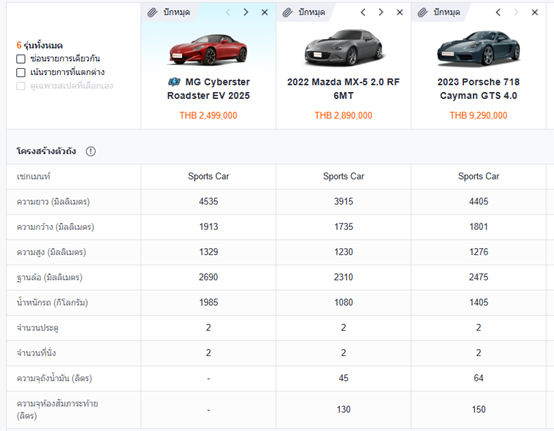This screenshot has width=554, height=431.
Task: Select ฐานล้อ (มิลลิเมตร) row label
Action: 49,277
